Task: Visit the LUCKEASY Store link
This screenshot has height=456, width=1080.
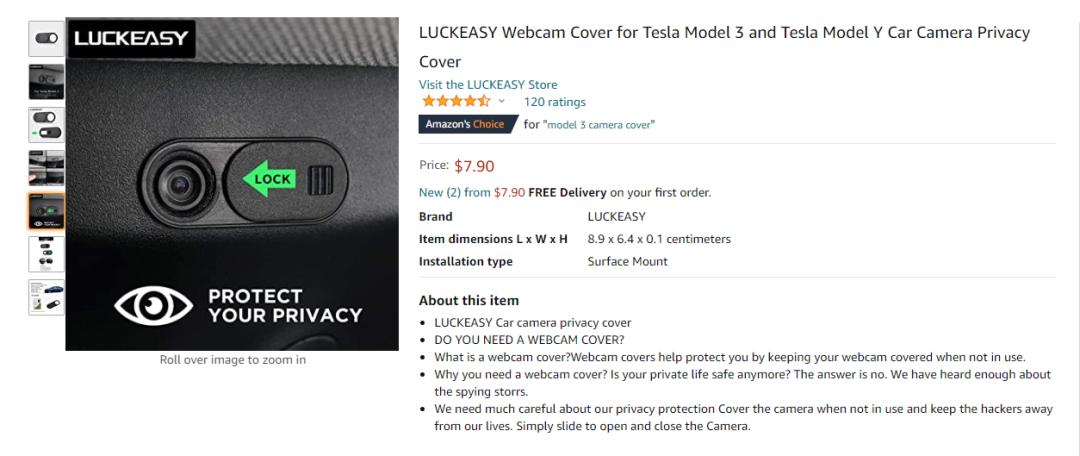Action: [488, 85]
